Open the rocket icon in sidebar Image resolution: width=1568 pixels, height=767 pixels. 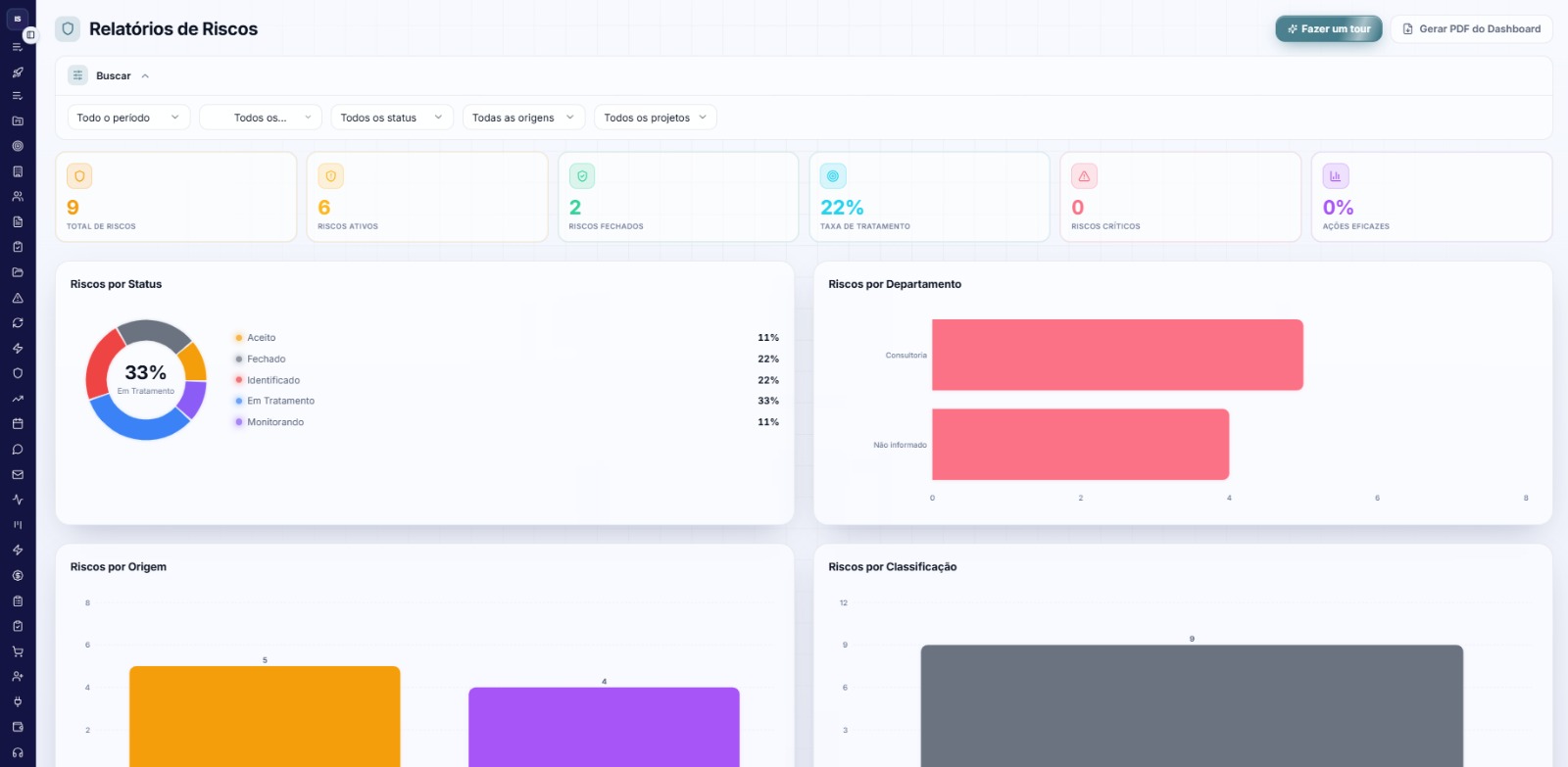18,72
